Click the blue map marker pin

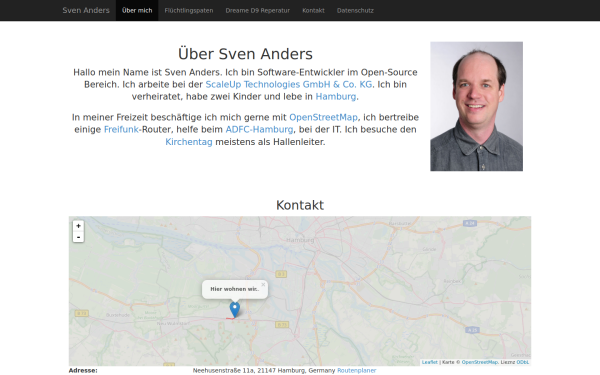click(235, 309)
